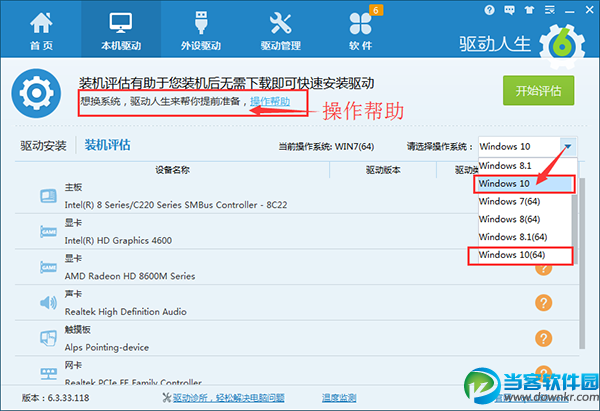Open the 温度监测 link
Image resolution: width=600 pixels, height=411 pixels.
(x=339, y=398)
